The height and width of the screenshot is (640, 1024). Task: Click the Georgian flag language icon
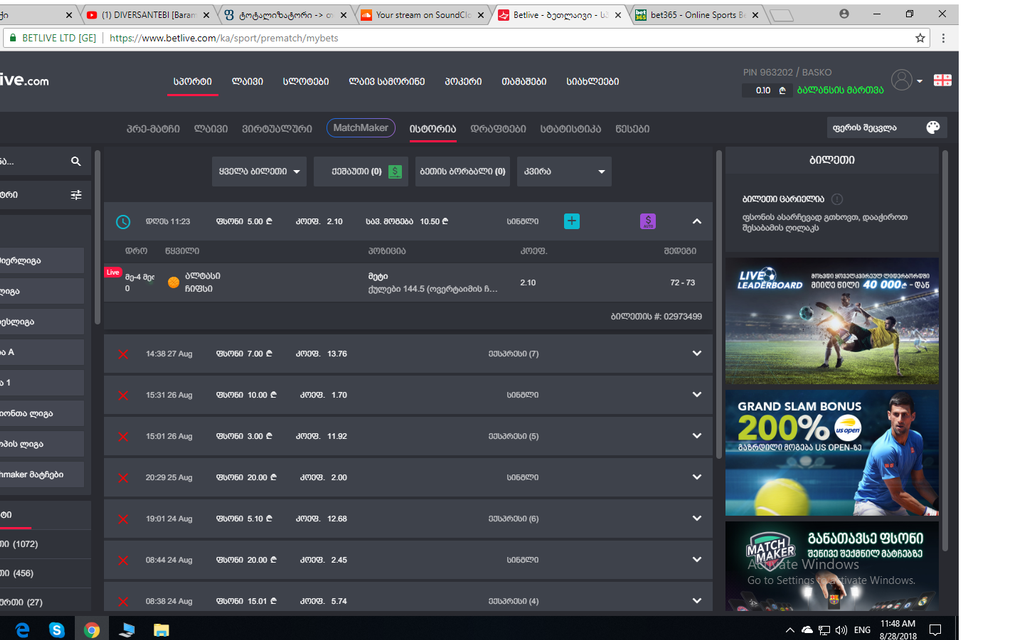point(942,80)
